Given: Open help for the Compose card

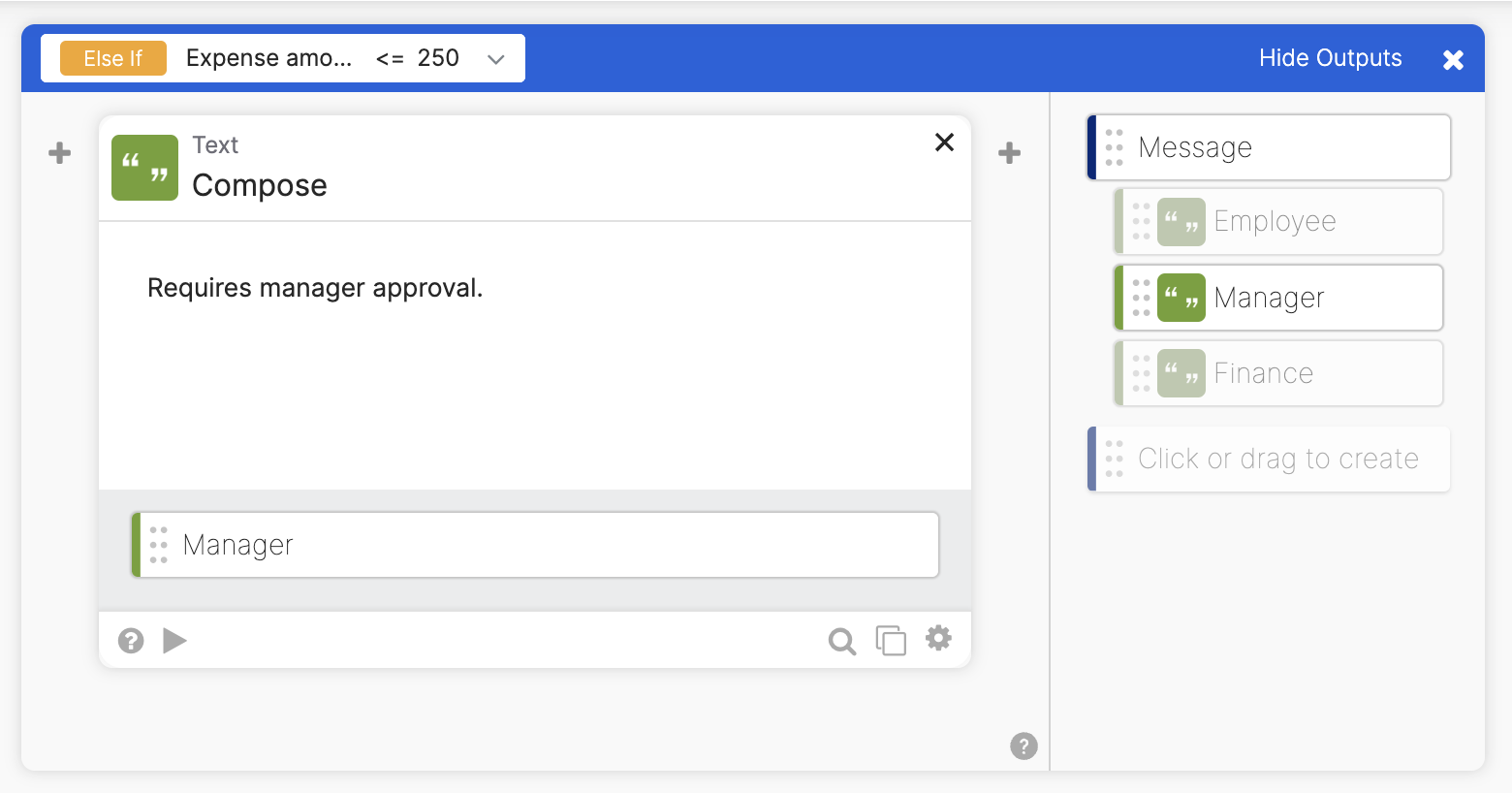Looking at the screenshot, I should (131, 640).
